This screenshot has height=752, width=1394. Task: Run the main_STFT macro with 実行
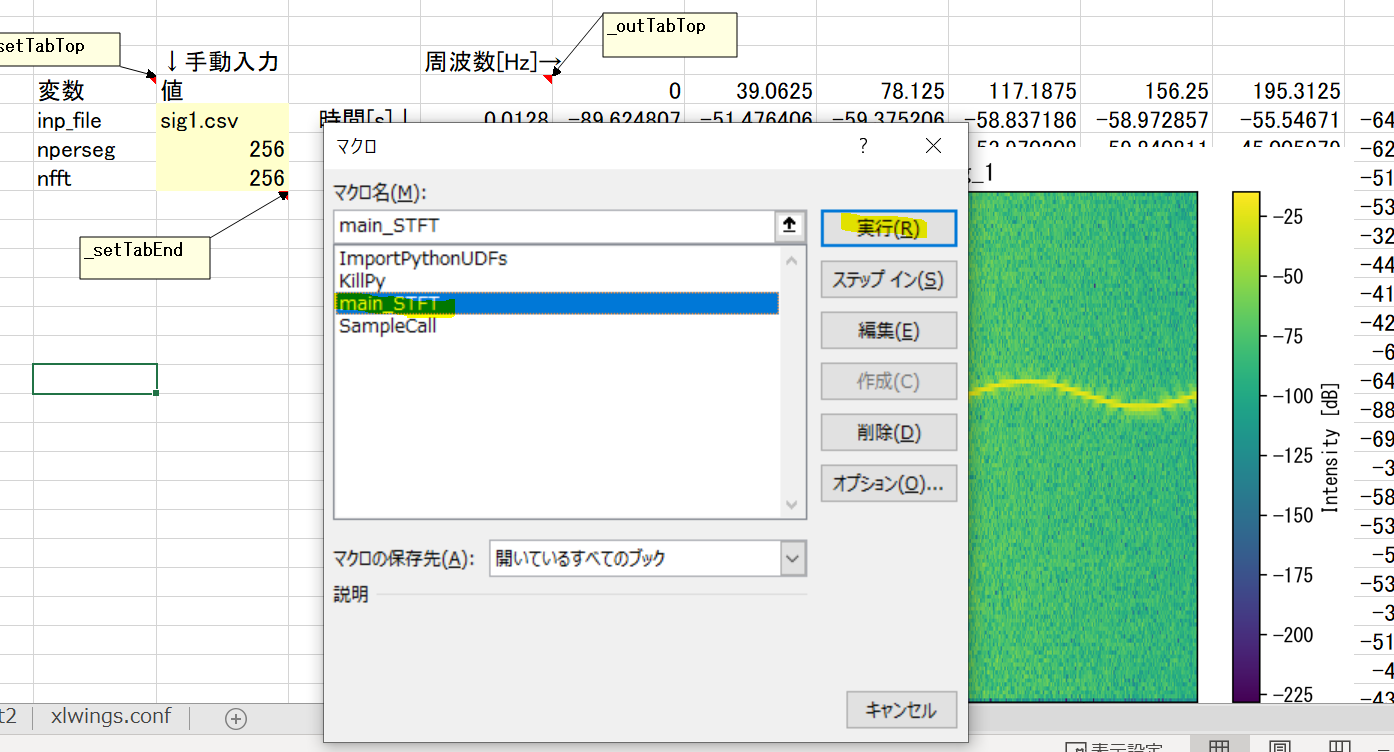point(888,228)
